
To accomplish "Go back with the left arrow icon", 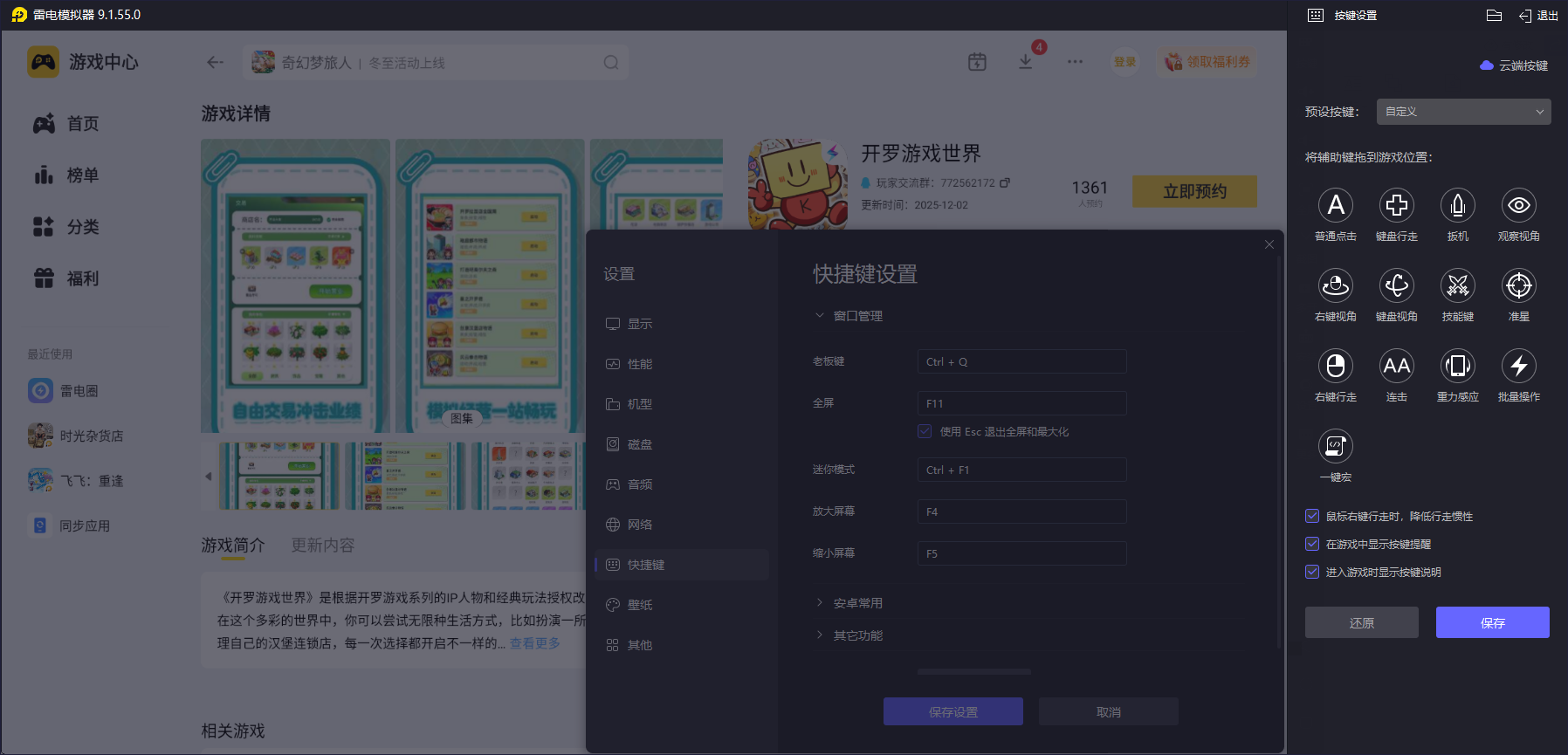I will 215,62.
